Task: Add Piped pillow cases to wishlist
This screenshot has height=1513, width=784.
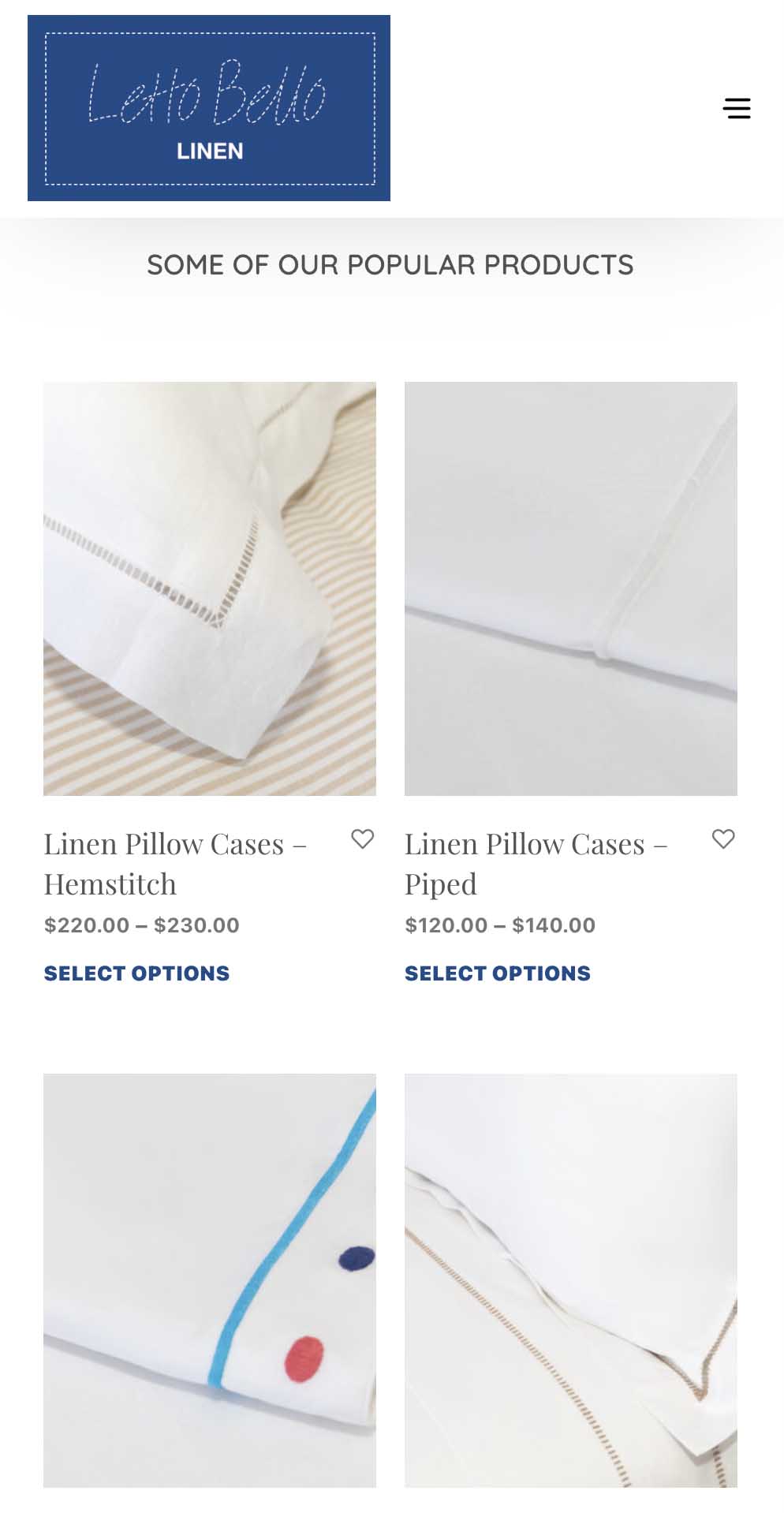Action: coord(723,839)
